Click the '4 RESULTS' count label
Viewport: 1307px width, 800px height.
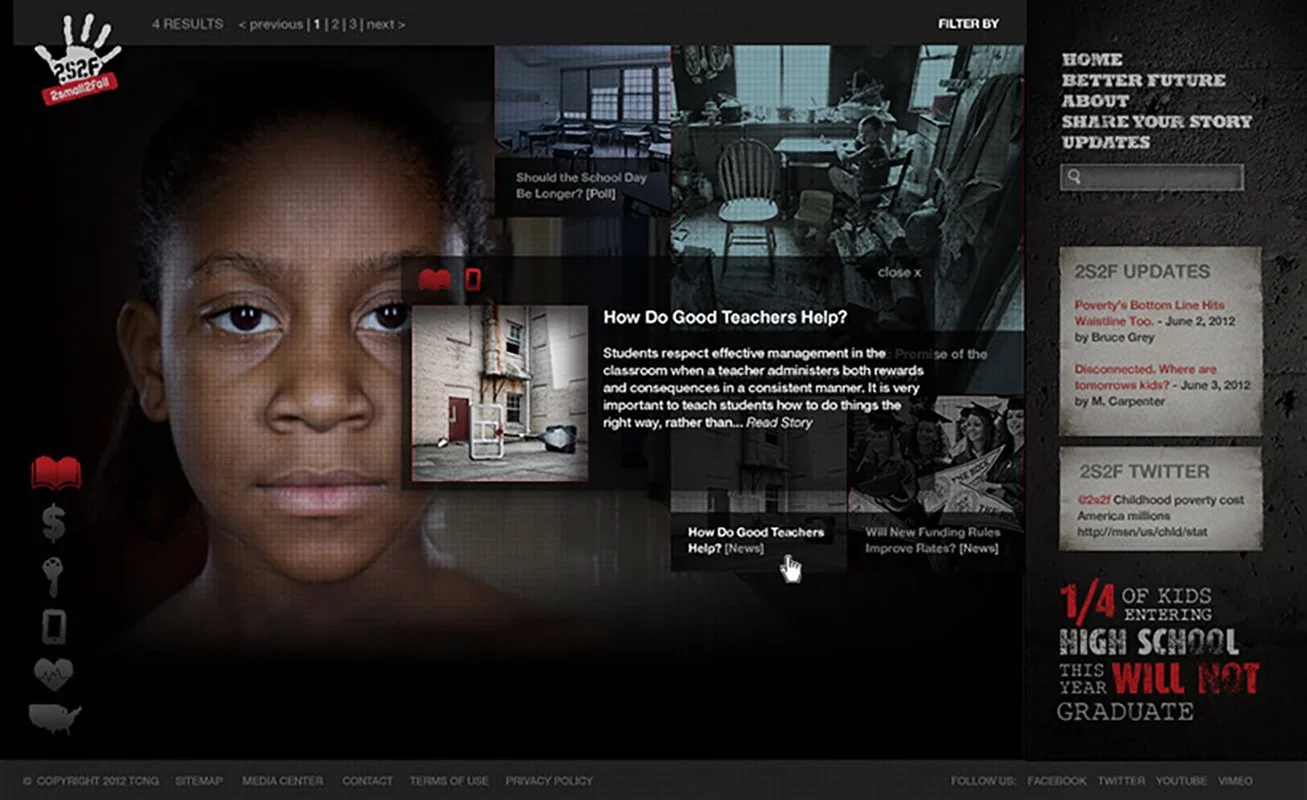(x=188, y=24)
